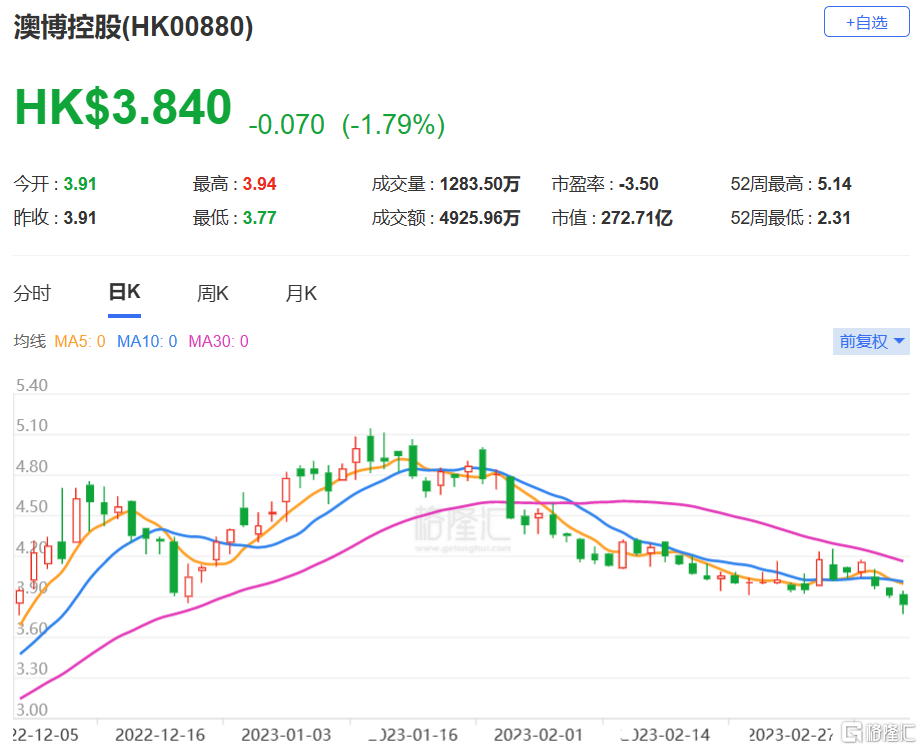This screenshot has height=750, width=923.
Task: Click the 52周最低 value 2.31
Action: [x=834, y=218]
